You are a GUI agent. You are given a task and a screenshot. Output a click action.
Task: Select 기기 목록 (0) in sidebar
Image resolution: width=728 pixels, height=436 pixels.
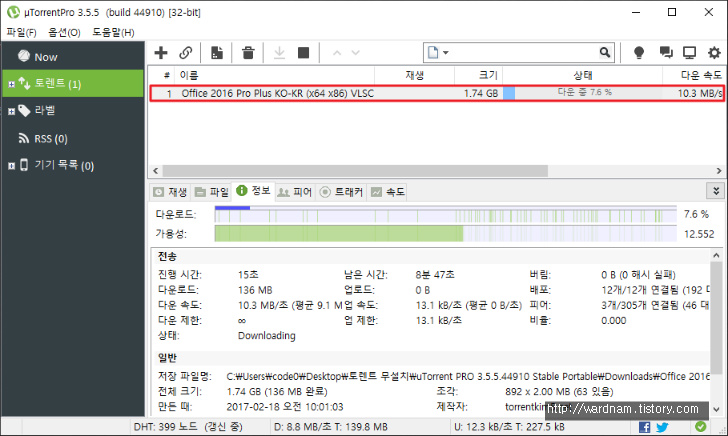click(64, 165)
